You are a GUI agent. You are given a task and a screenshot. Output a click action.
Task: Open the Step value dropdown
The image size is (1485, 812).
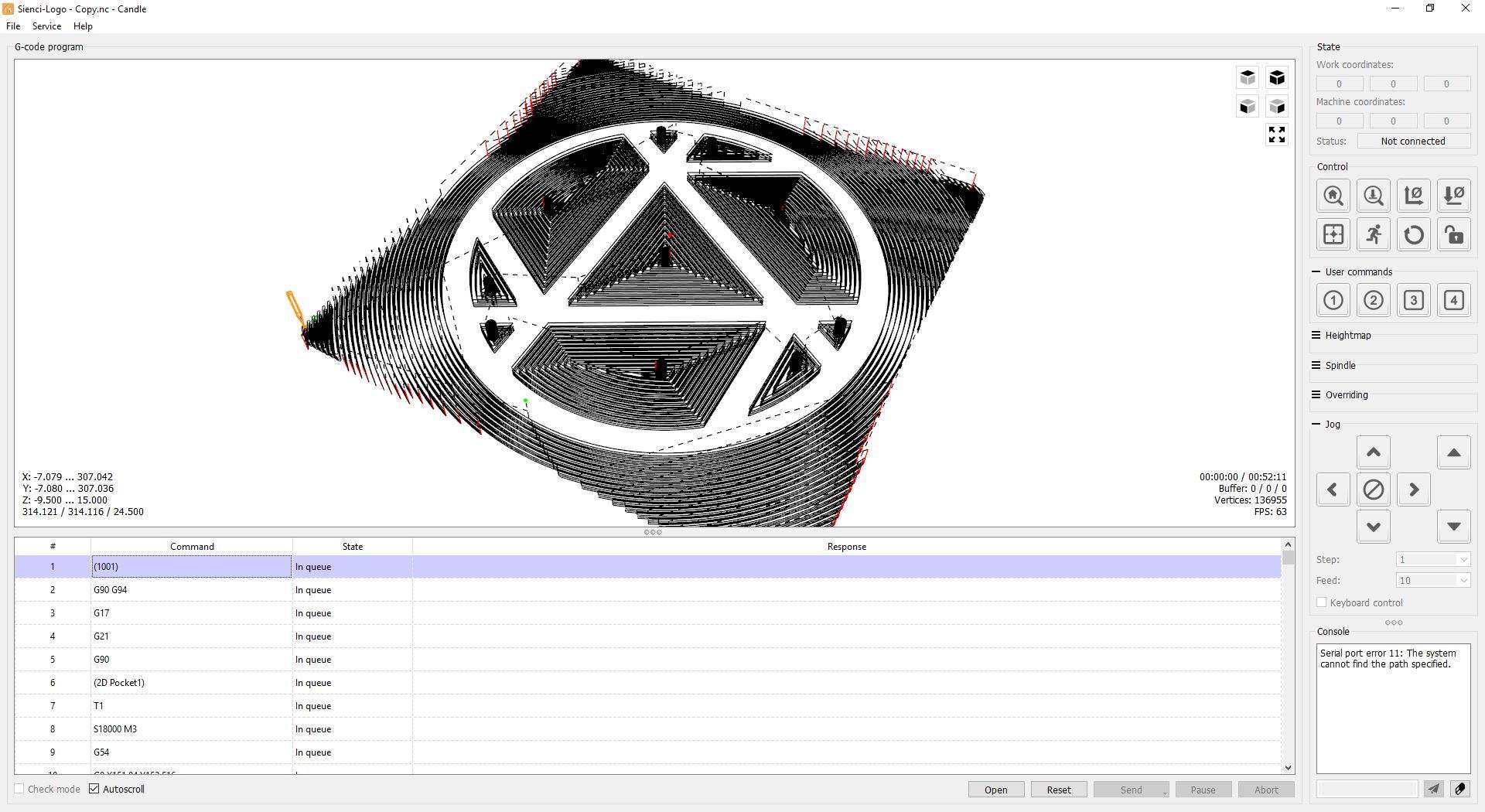point(1463,559)
